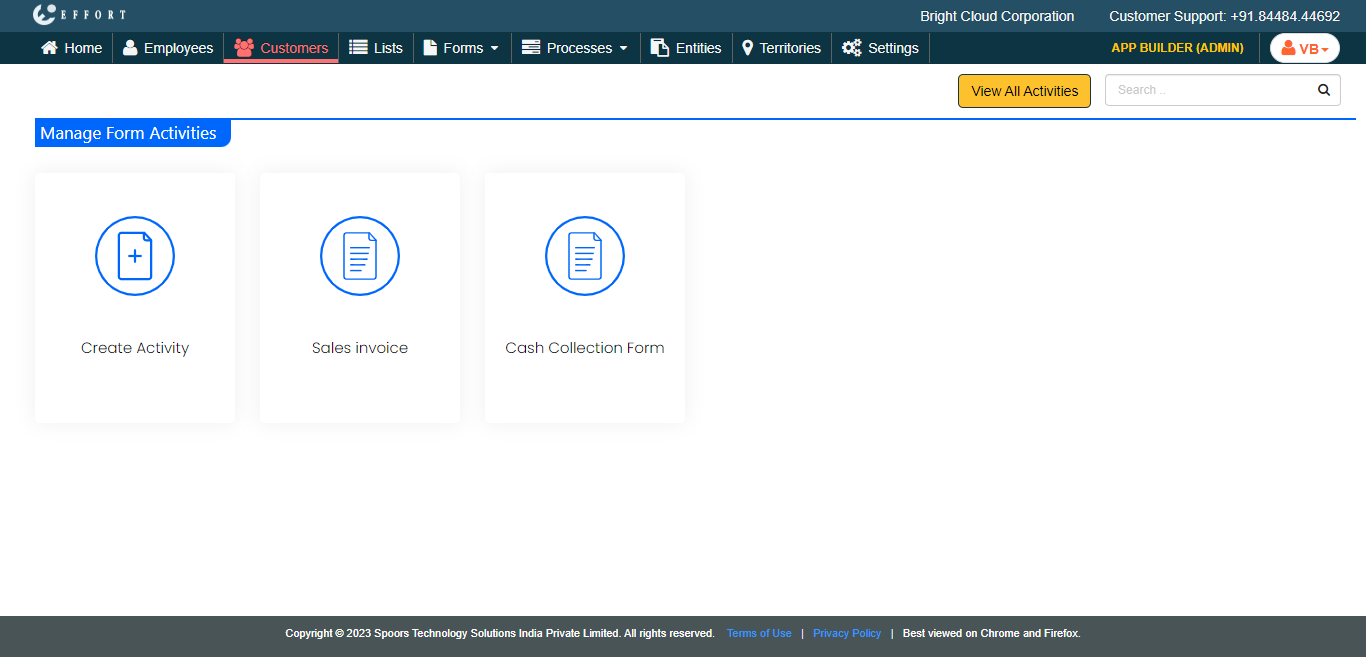Click the magnifier search icon
The height and width of the screenshot is (657, 1366).
point(1323,90)
